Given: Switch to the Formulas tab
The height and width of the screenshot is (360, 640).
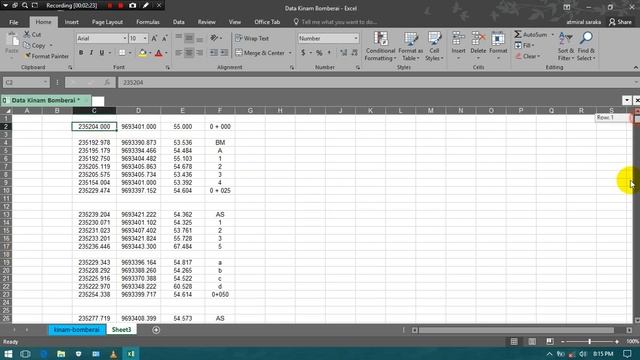Looking at the screenshot, I should 148,22.
